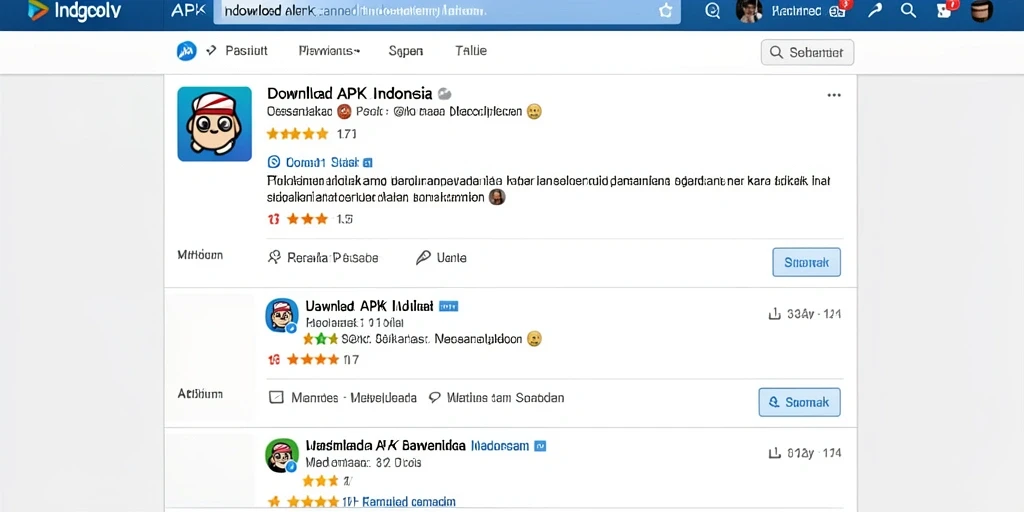
Task: Open the three-dots menu on the first card
Action: 834,95
